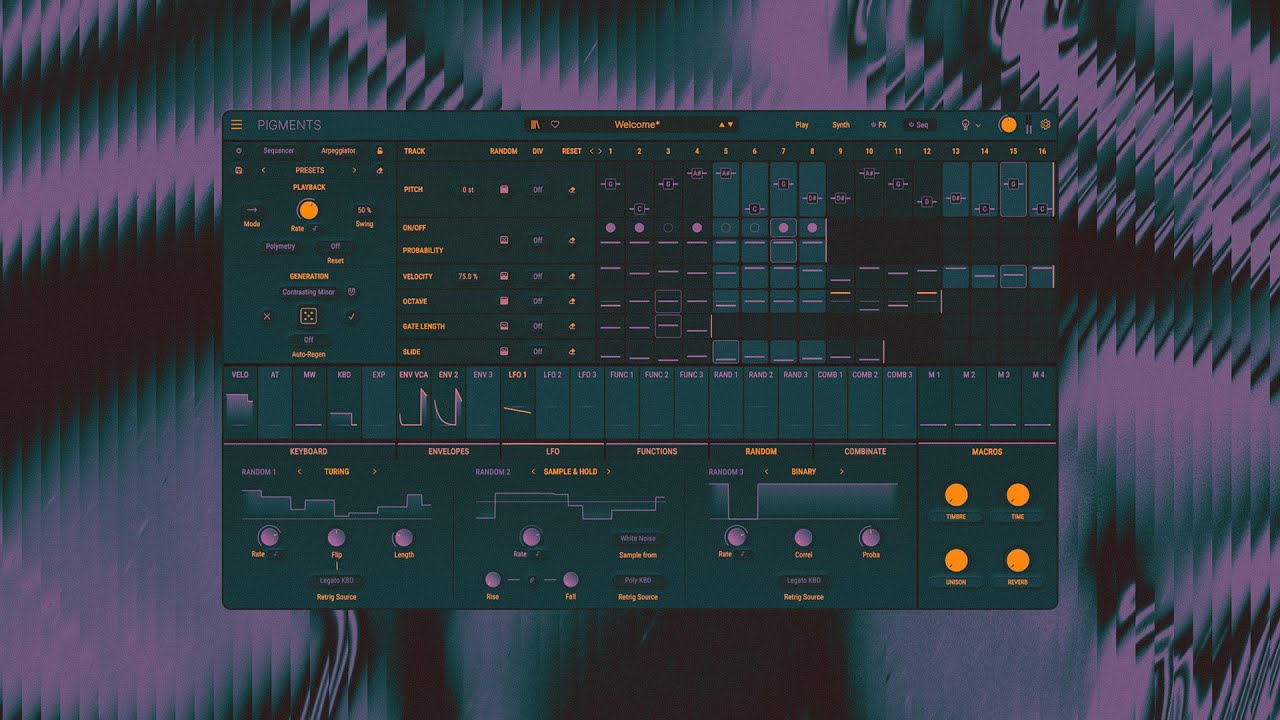Screen dimensions: 1280x720
Task: Toggle the sequencer power button
Action: pyautogui.click(x=239, y=151)
